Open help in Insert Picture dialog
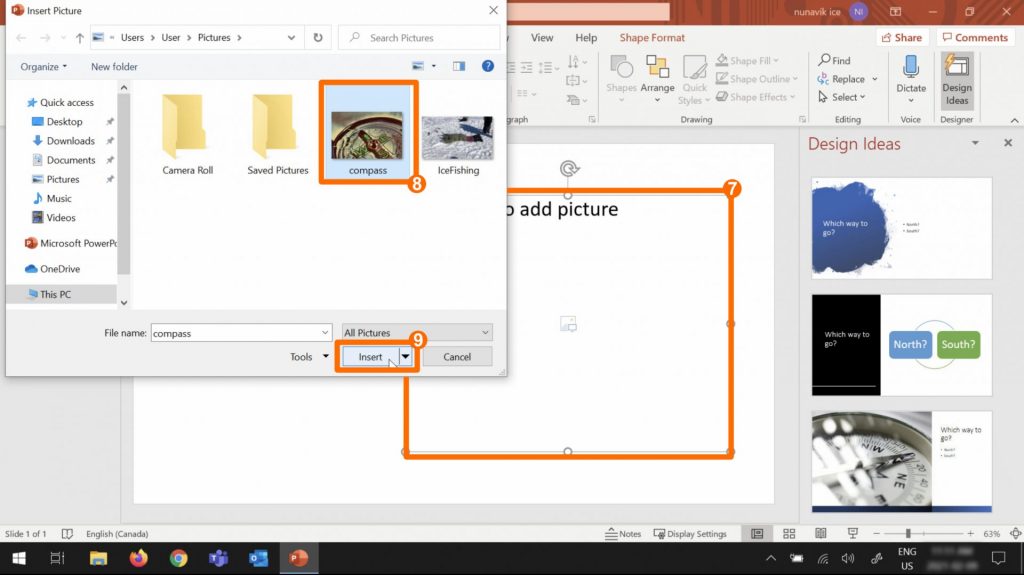Screen dimensions: 1024x575 [488, 66]
